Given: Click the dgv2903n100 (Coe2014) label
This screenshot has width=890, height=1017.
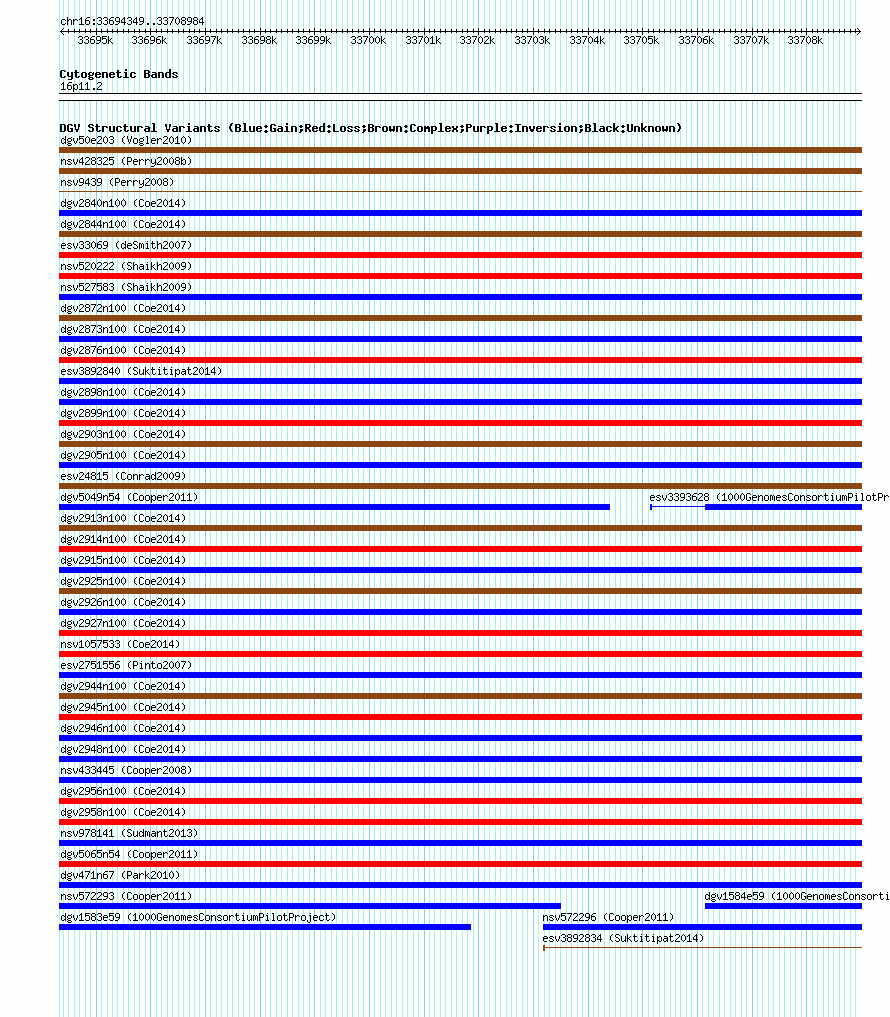Looking at the screenshot, I should pos(123,434).
